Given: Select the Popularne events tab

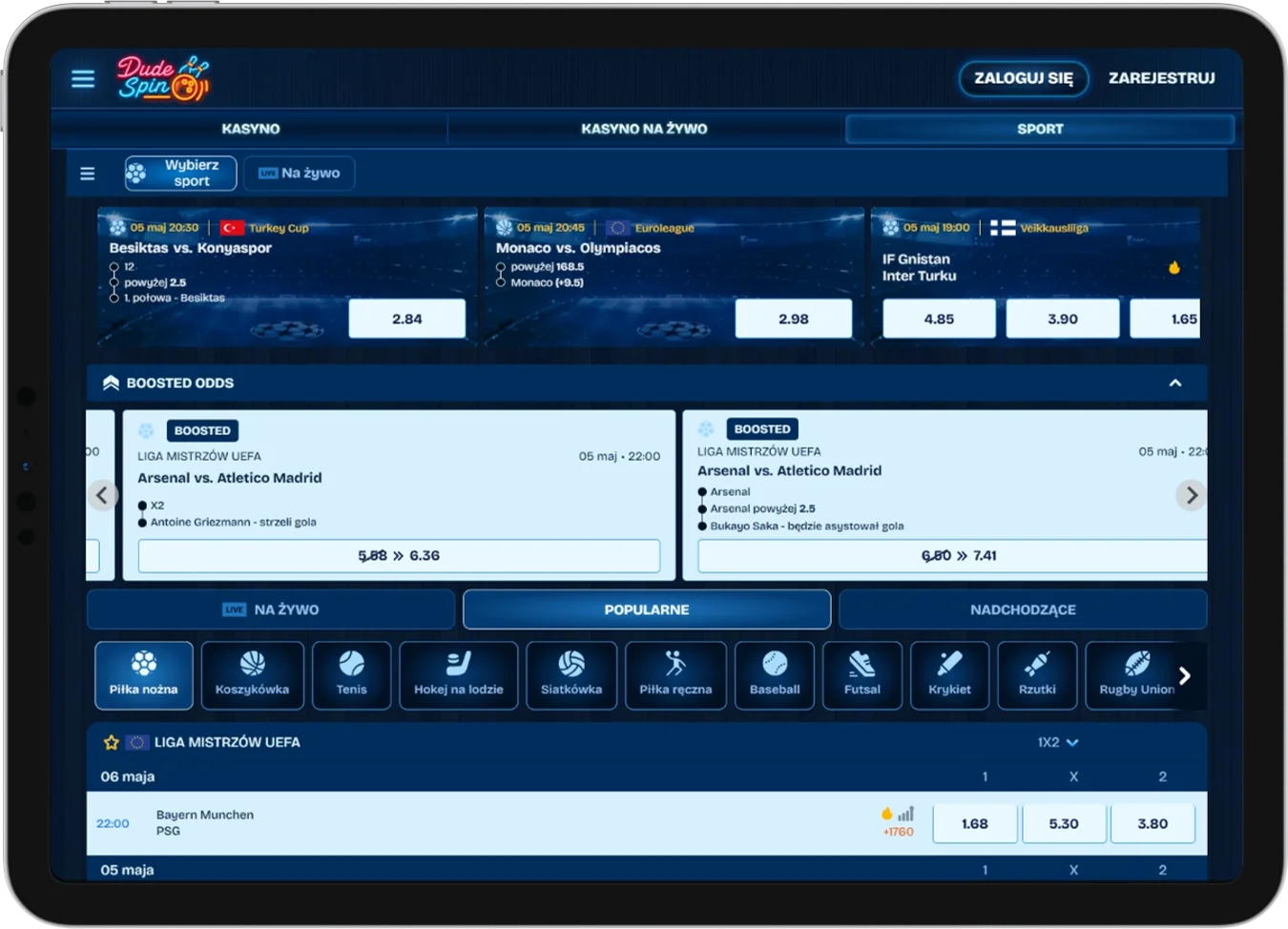Looking at the screenshot, I should tap(647, 609).
